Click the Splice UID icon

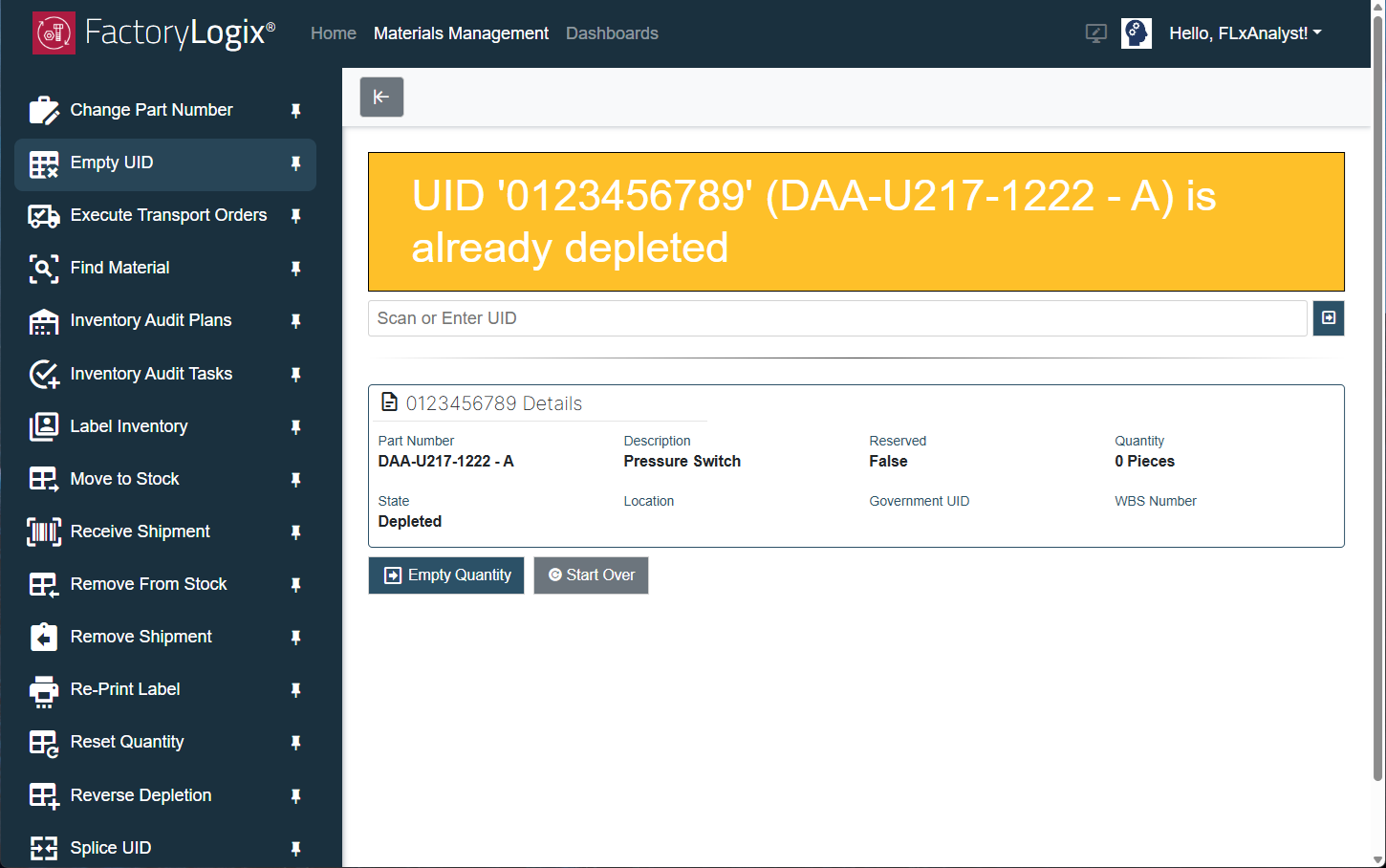44,847
